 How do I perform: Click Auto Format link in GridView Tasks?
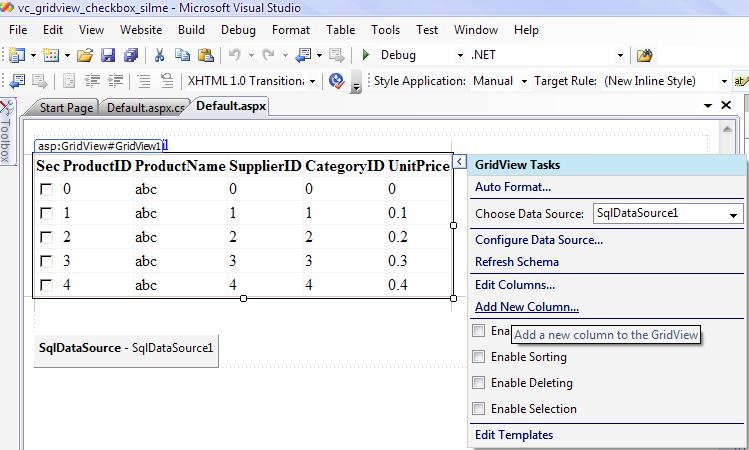[513, 187]
